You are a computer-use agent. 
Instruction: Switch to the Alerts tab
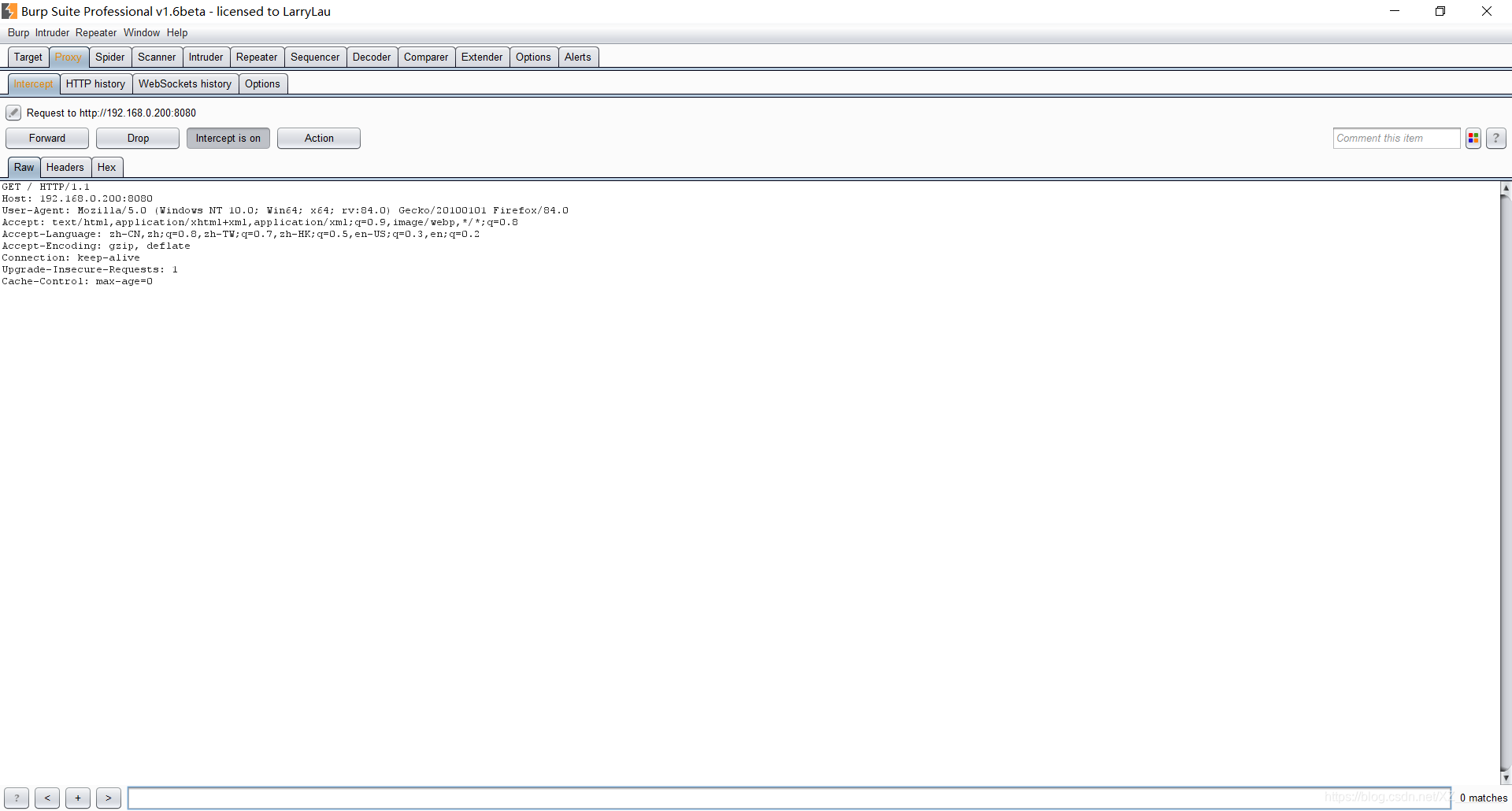click(578, 57)
